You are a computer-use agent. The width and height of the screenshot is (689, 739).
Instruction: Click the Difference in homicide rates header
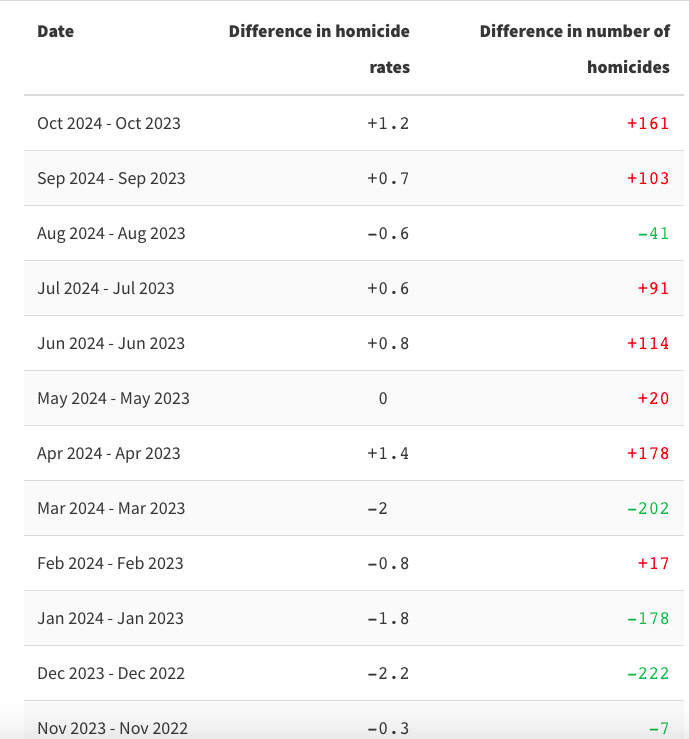[x=319, y=49]
